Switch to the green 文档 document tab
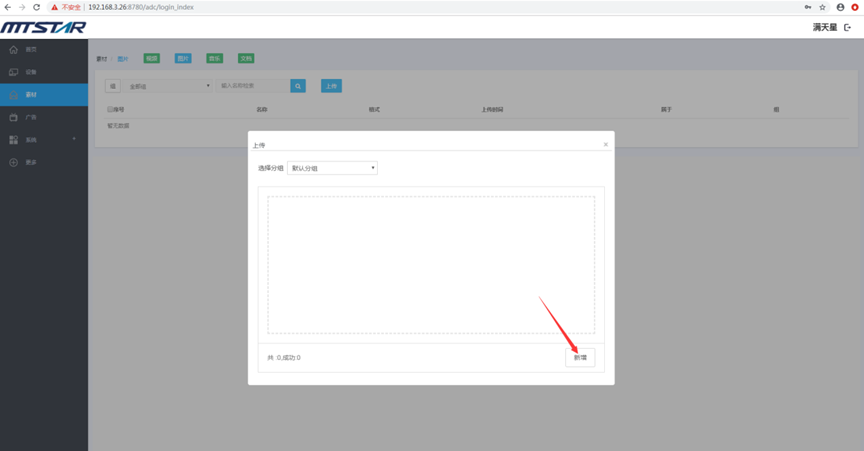Viewport: 864px width, 451px height. click(246, 59)
